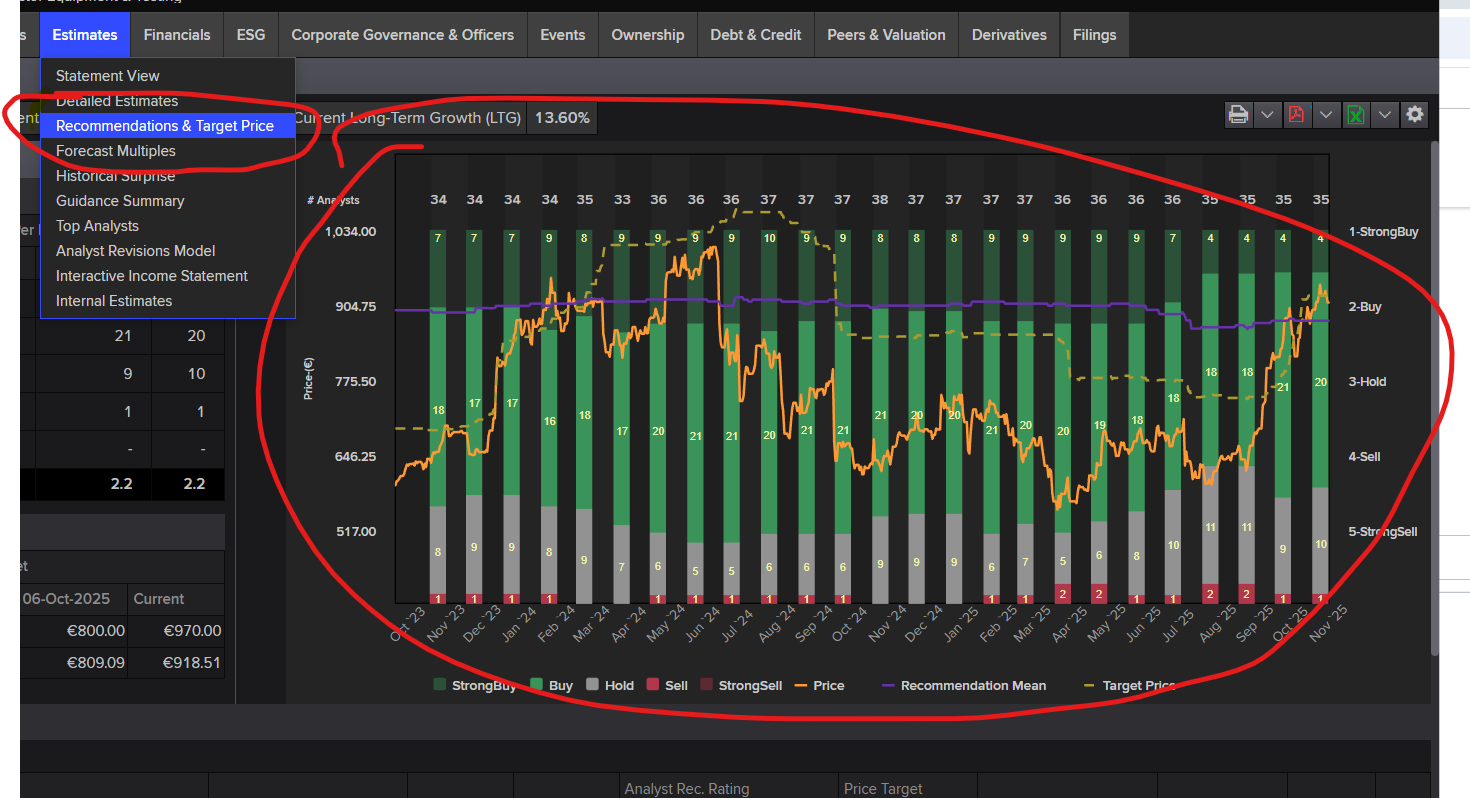The width and height of the screenshot is (1470, 798).
Task: Click the Analyst Rec. Rating column header
Action: pyautogui.click(x=687, y=789)
